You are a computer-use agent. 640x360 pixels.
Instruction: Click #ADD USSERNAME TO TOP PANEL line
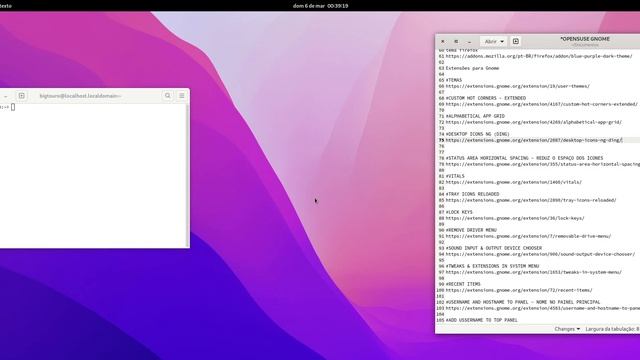tap(482, 320)
